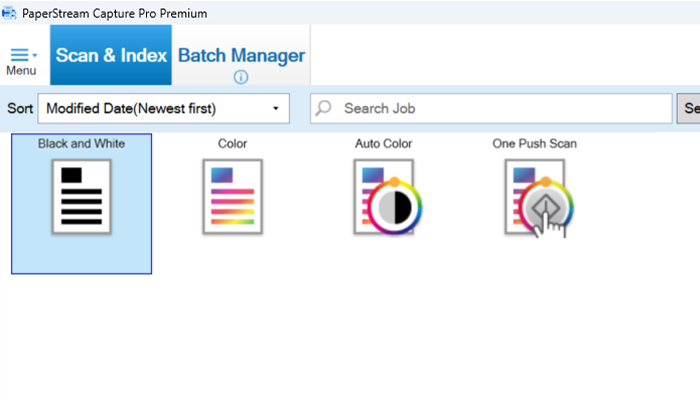
Task: Click the magnifying glass search icon
Action: click(324, 108)
